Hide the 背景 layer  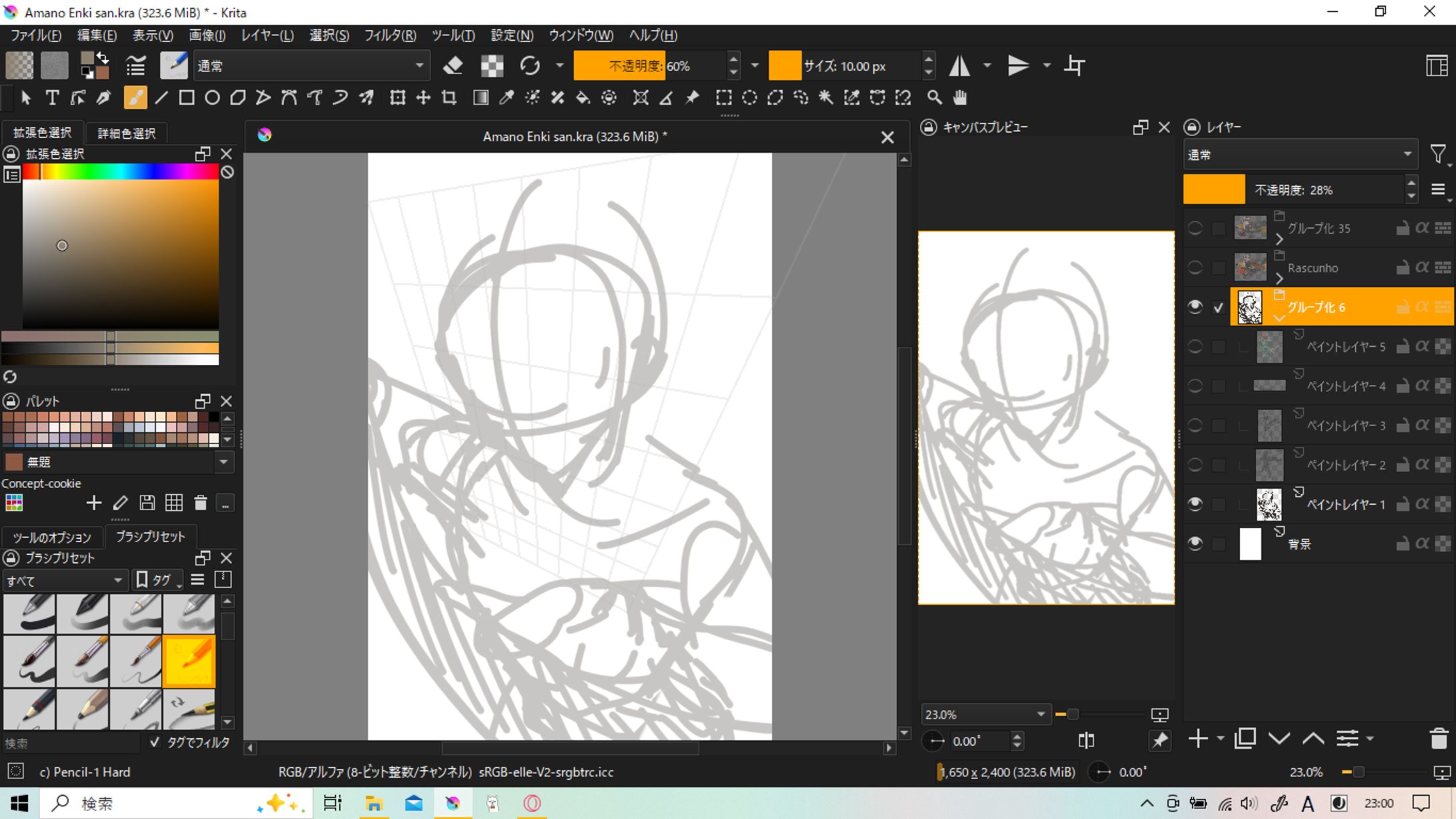point(1195,544)
